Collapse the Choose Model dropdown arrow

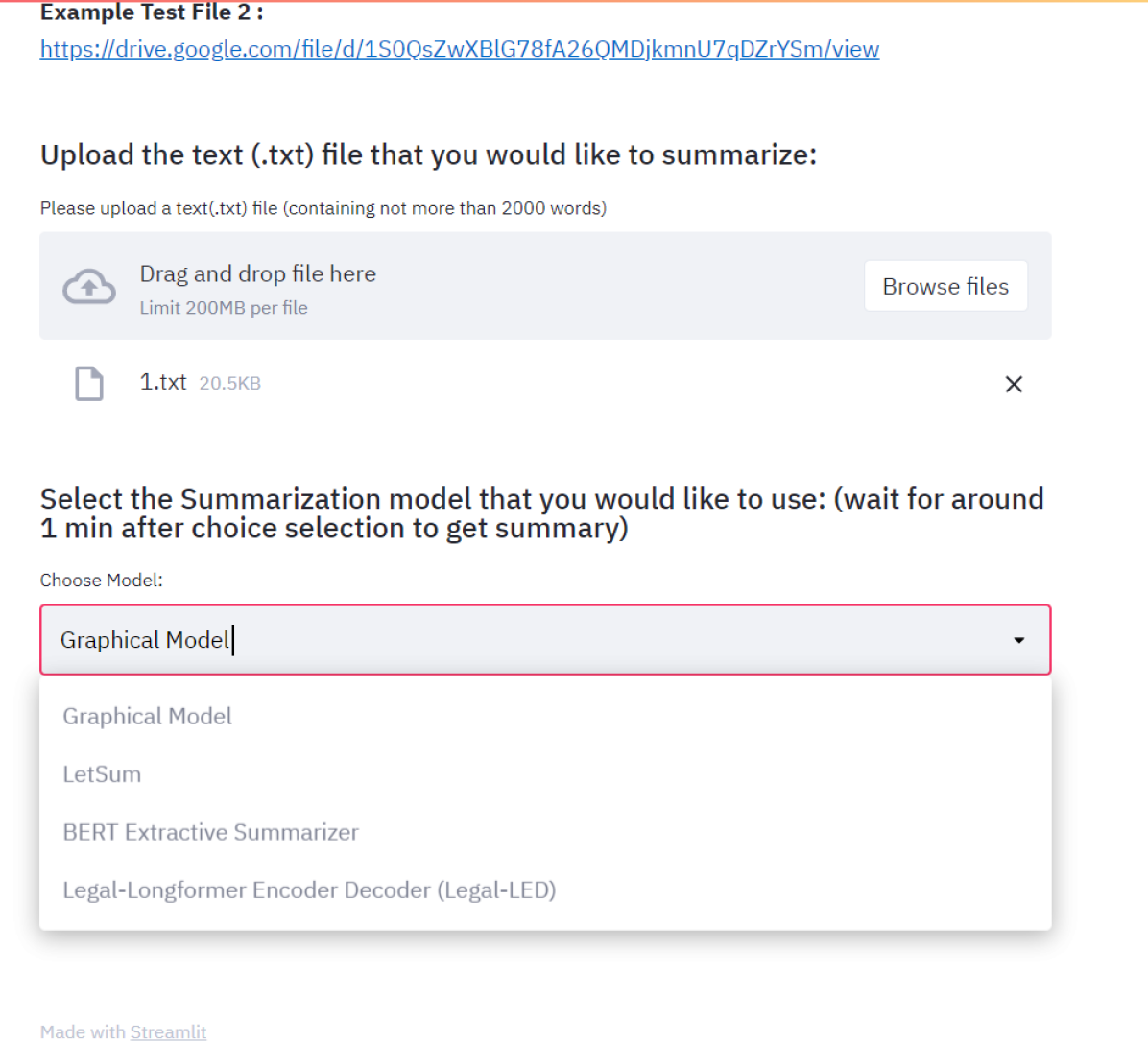1018,640
